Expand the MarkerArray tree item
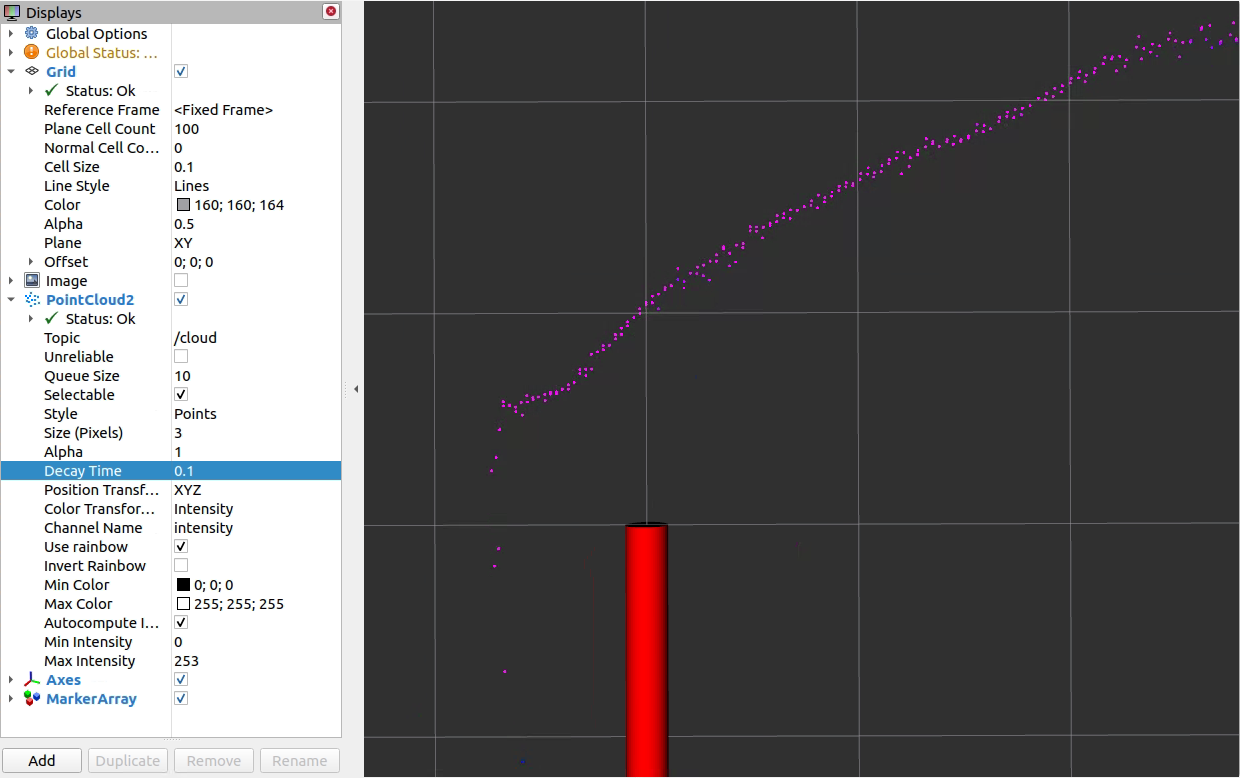Image resolution: width=1240 pixels, height=778 pixels. (11, 698)
